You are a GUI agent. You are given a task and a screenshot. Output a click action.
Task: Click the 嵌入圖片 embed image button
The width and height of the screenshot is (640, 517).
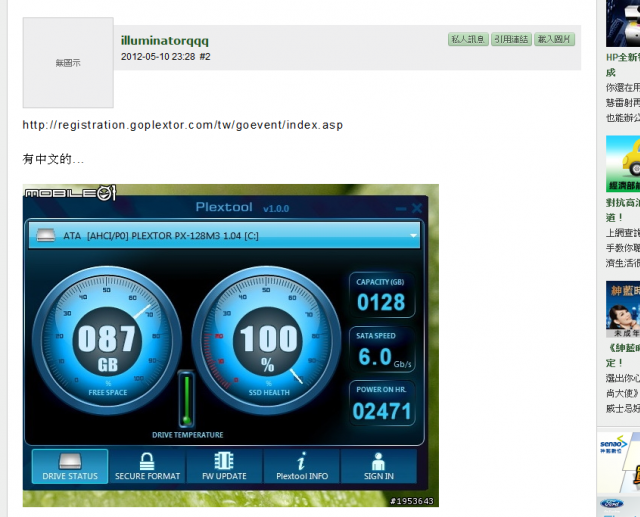pyautogui.click(x=554, y=39)
